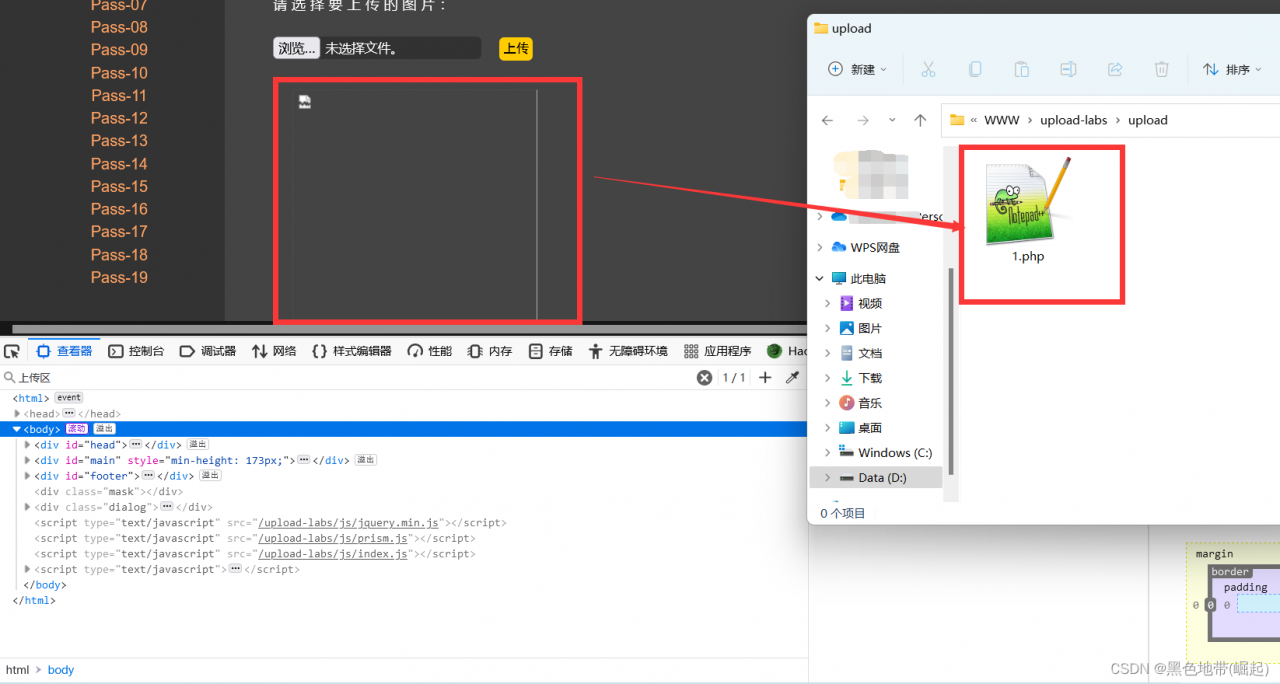Expand the WPS网盘 tree node
The image size is (1280, 684).
tap(820, 247)
